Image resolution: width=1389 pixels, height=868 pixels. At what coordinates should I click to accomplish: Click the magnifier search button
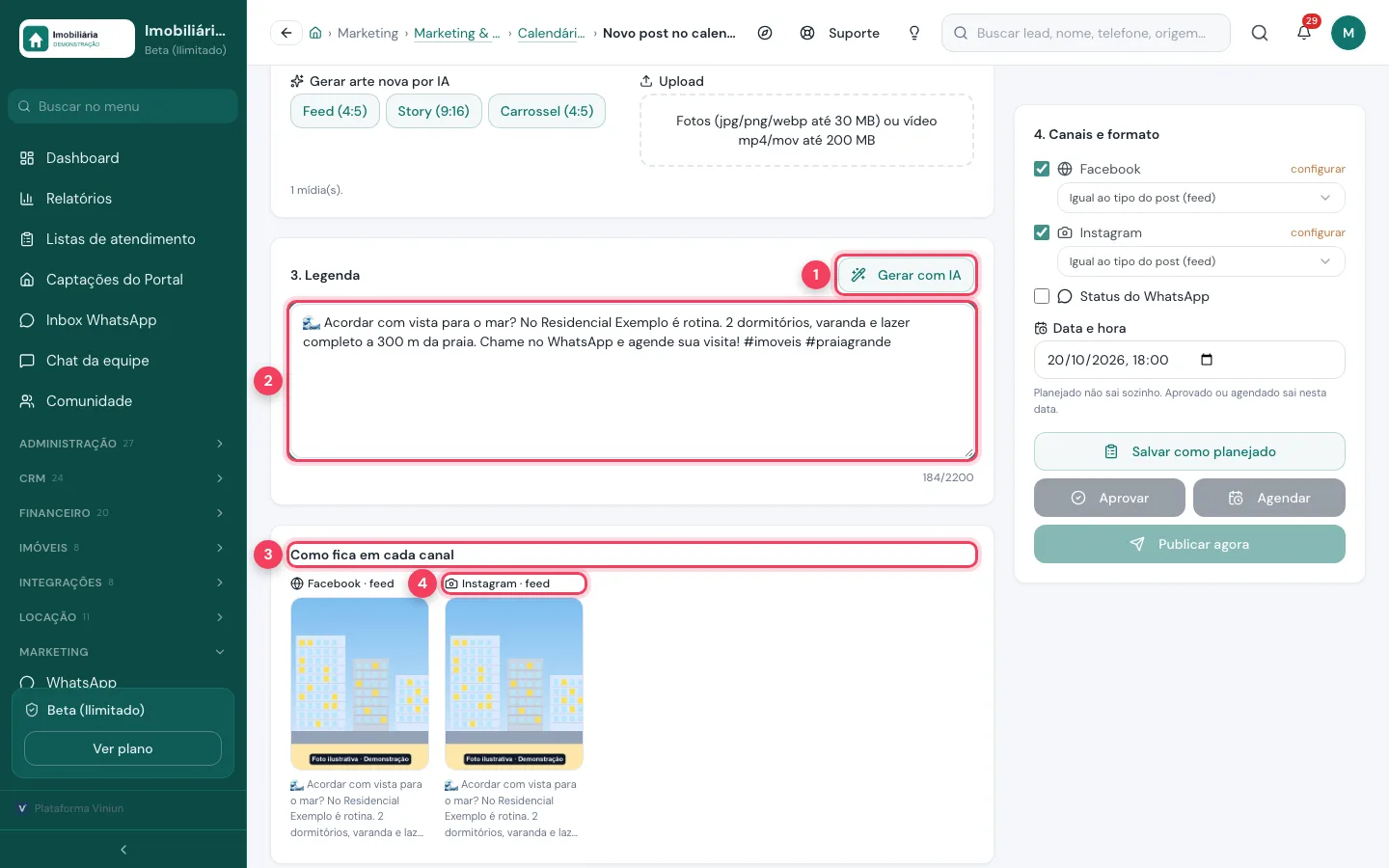[1260, 33]
